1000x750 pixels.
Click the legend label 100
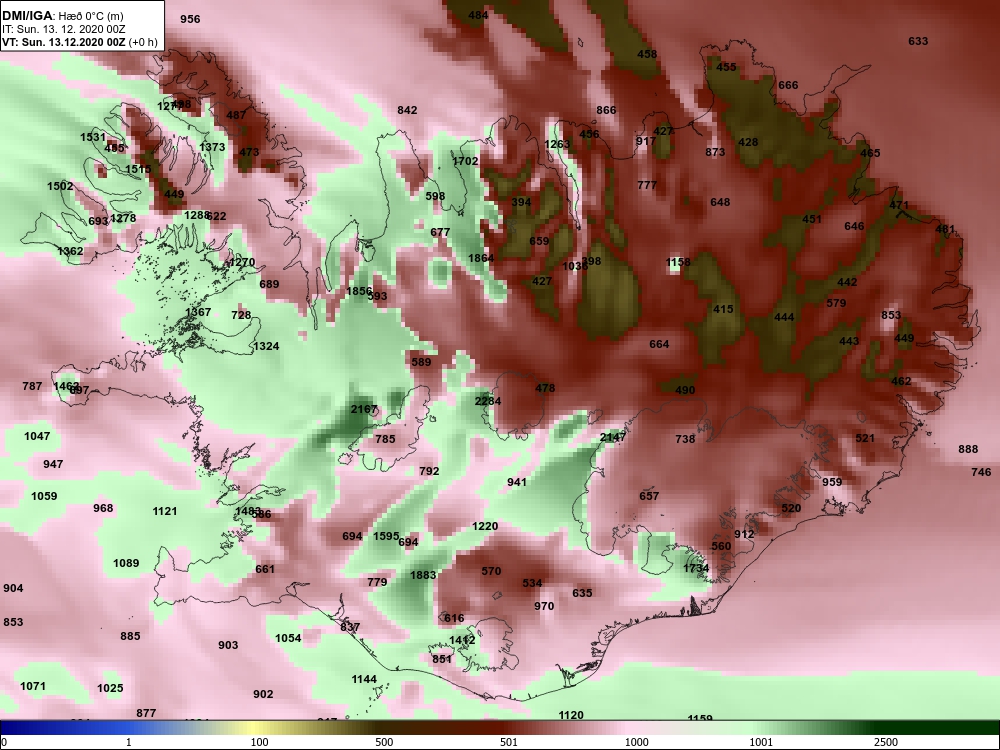[259, 742]
